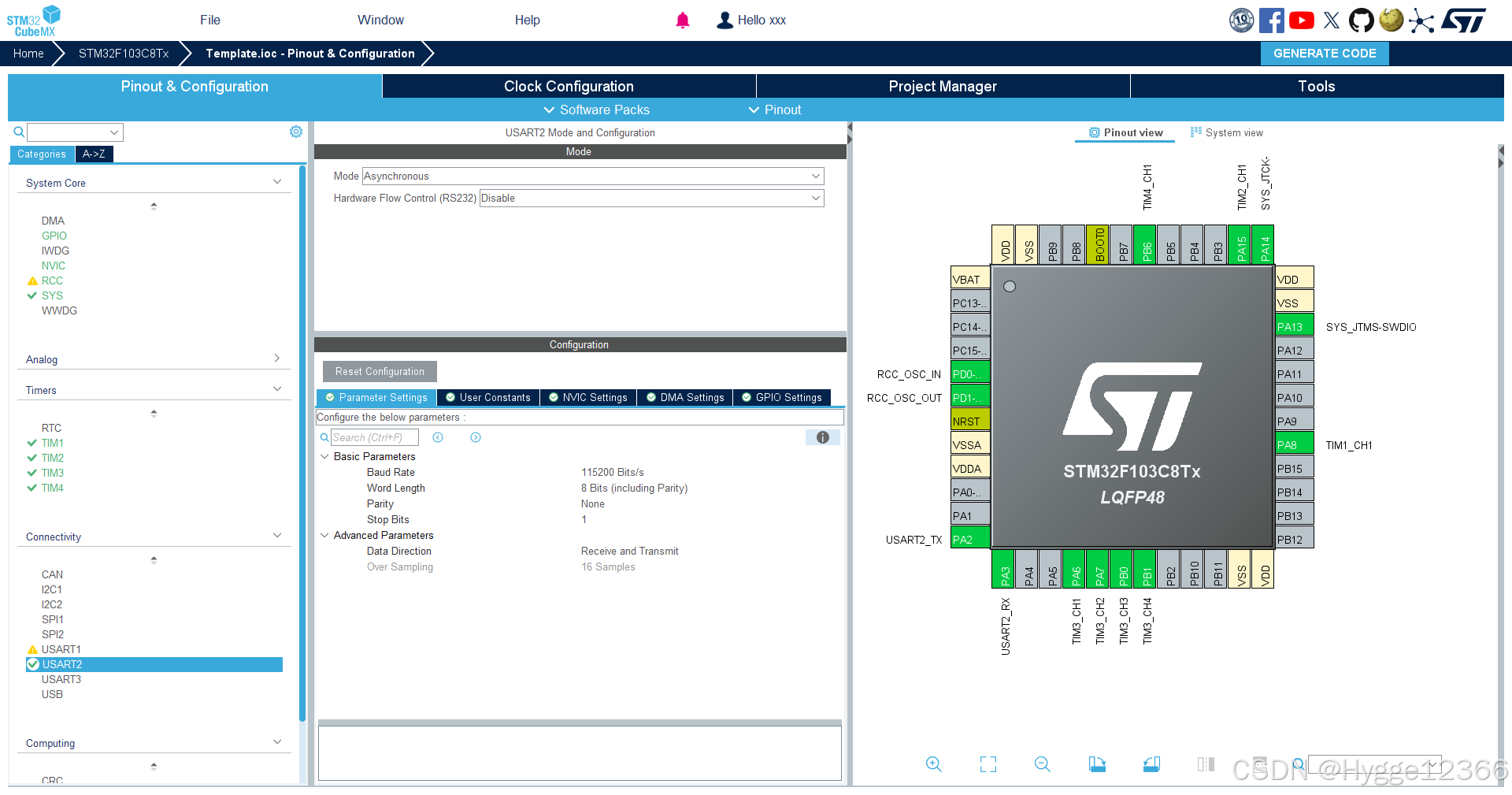Viewport: 1512px width, 795px height.
Task: Click the user account icon
Action: pos(724,20)
